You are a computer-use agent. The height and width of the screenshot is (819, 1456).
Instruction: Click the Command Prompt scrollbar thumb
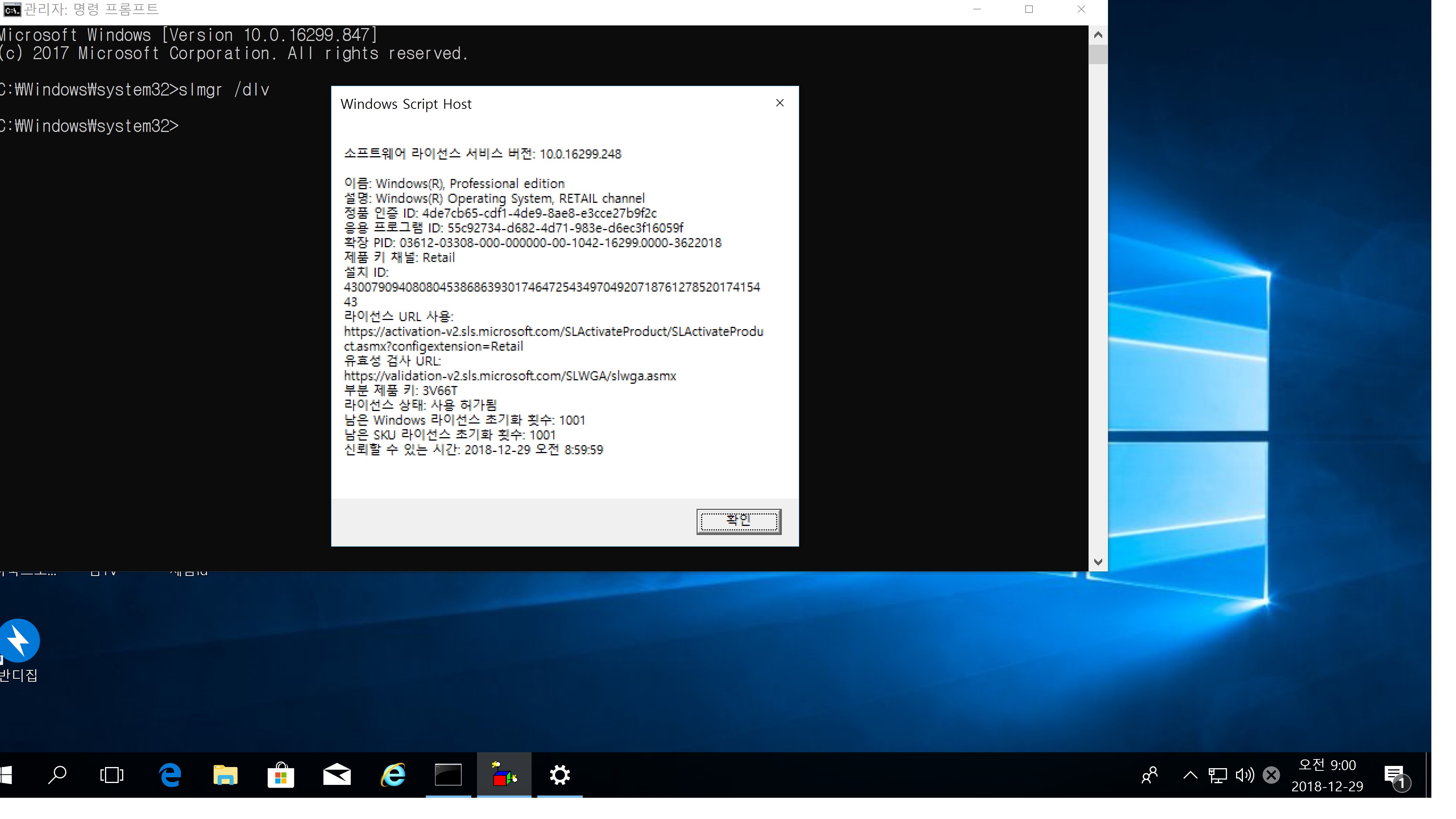pos(1098,54)
